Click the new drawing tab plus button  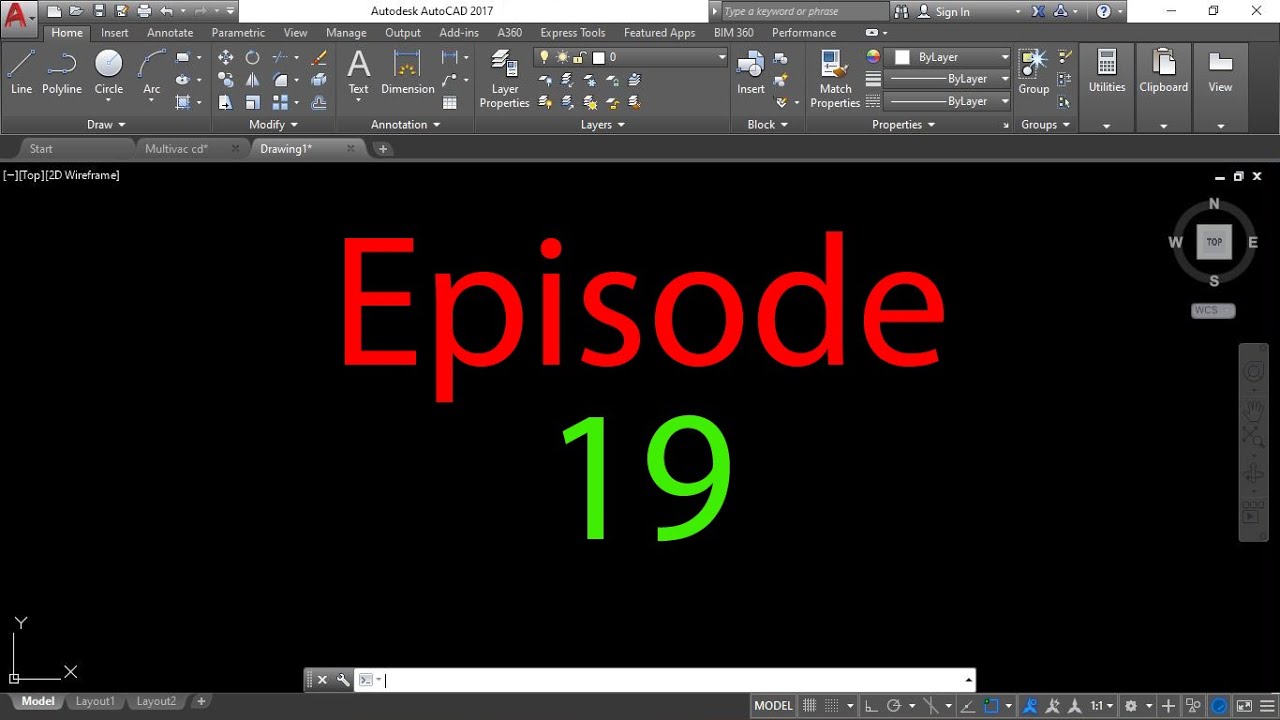(x=382, y=149)
